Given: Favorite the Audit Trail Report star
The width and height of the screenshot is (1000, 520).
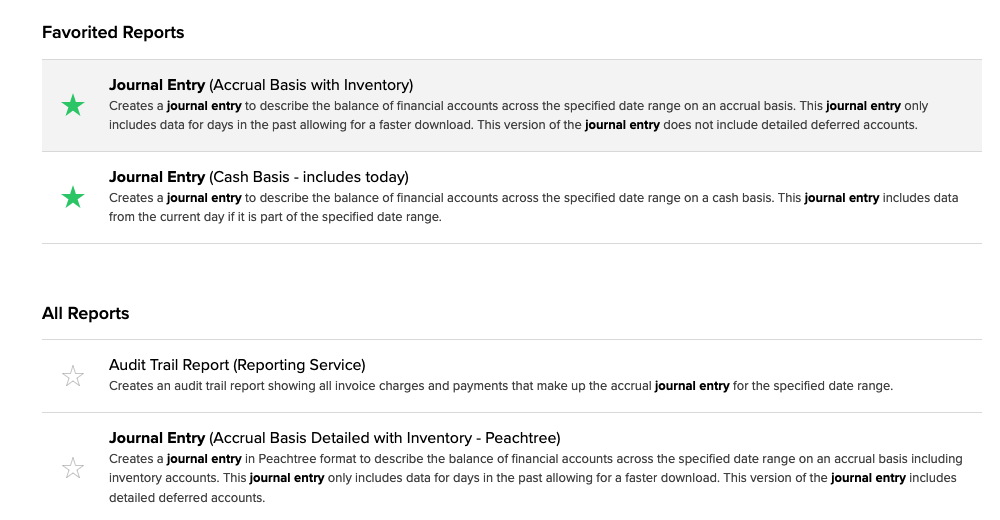Looking at the screenshot, I should coord(73,376).
